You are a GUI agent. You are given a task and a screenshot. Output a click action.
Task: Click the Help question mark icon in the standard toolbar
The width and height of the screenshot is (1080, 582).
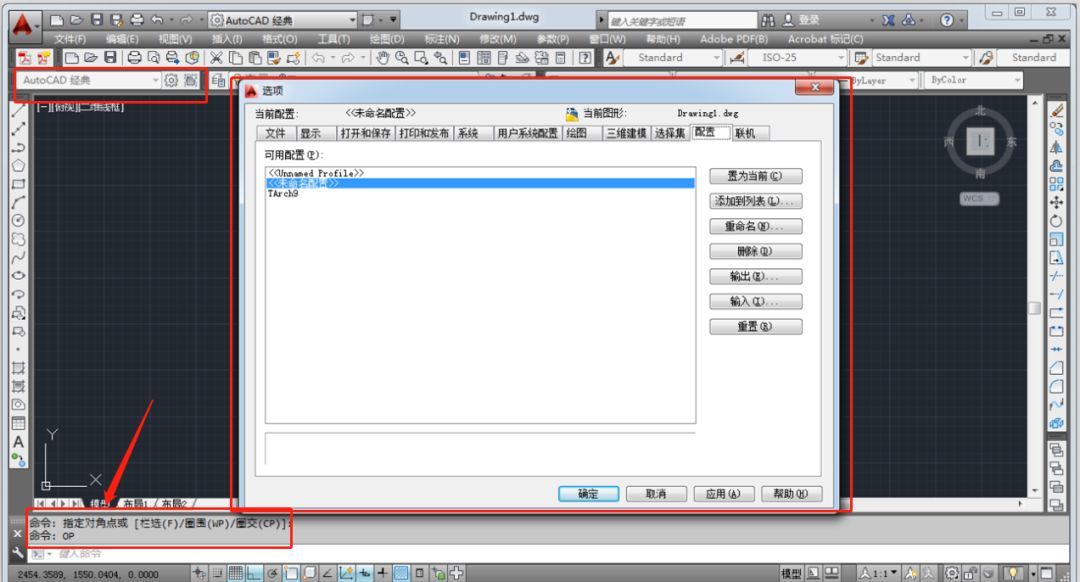pyautogui.click(x=585, y=58)
